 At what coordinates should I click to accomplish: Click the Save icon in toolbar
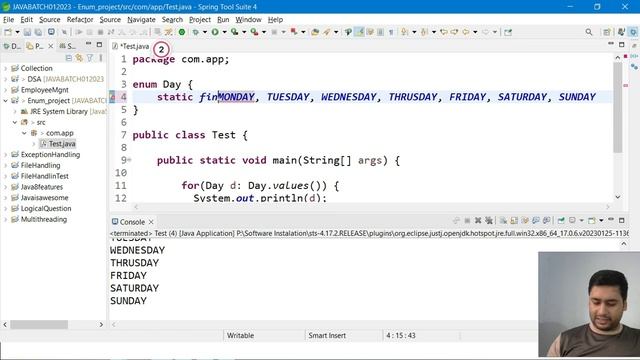click(27, 32)
